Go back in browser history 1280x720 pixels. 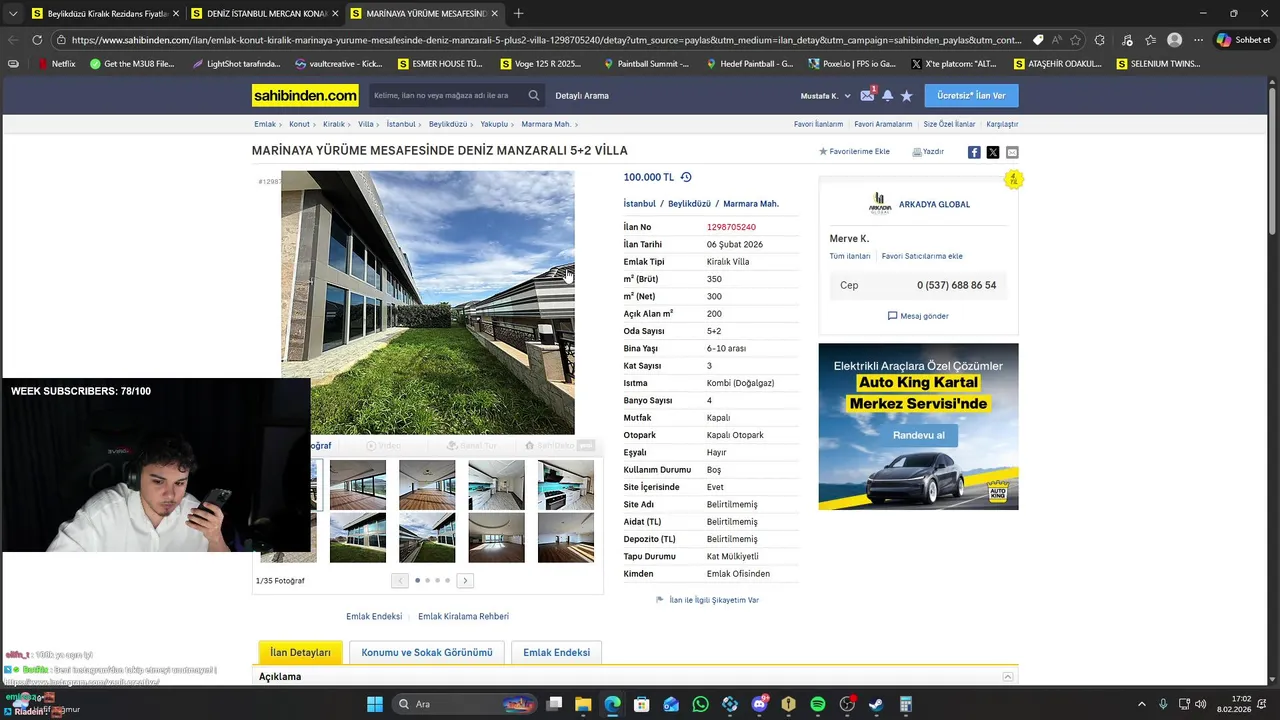click(13, 40)
